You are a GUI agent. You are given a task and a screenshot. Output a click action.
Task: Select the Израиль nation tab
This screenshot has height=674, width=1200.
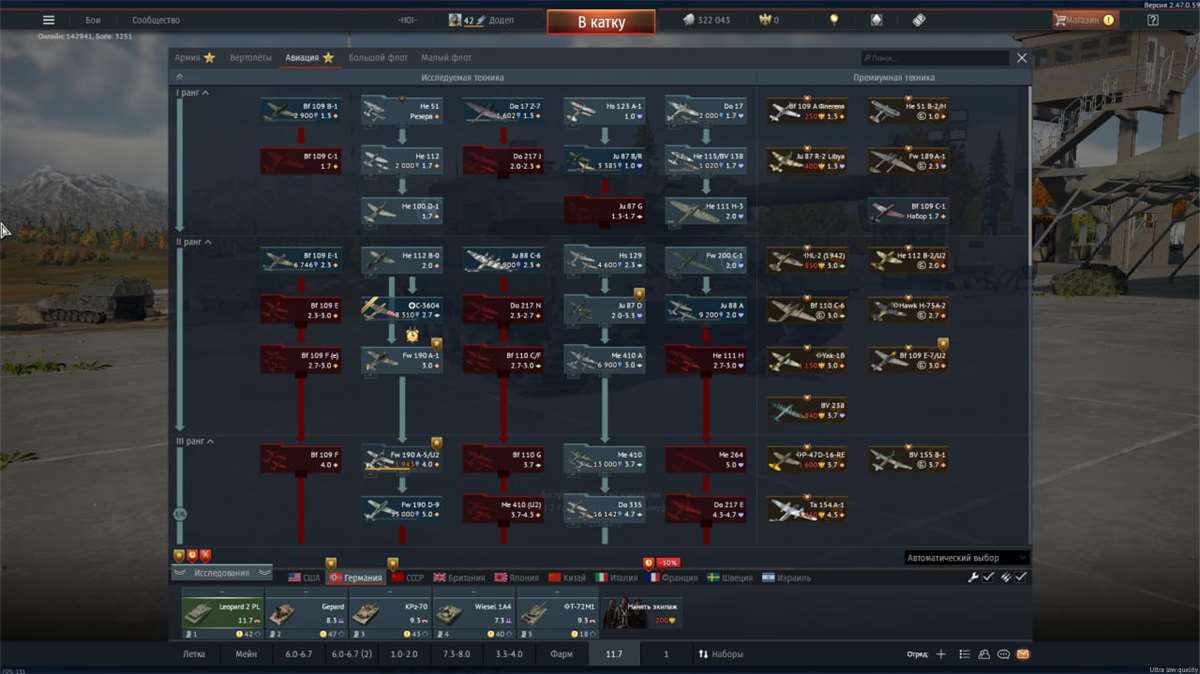tap(786, 578)
